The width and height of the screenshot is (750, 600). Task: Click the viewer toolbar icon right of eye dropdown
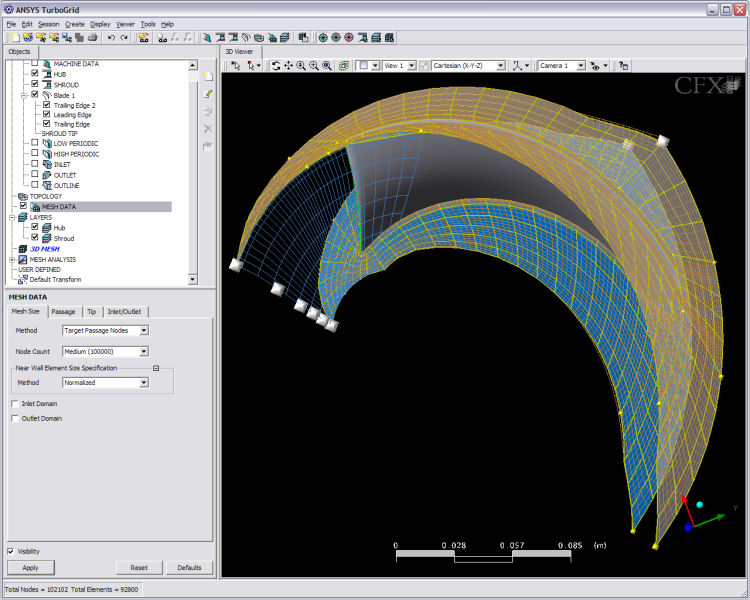pos(624,66)
